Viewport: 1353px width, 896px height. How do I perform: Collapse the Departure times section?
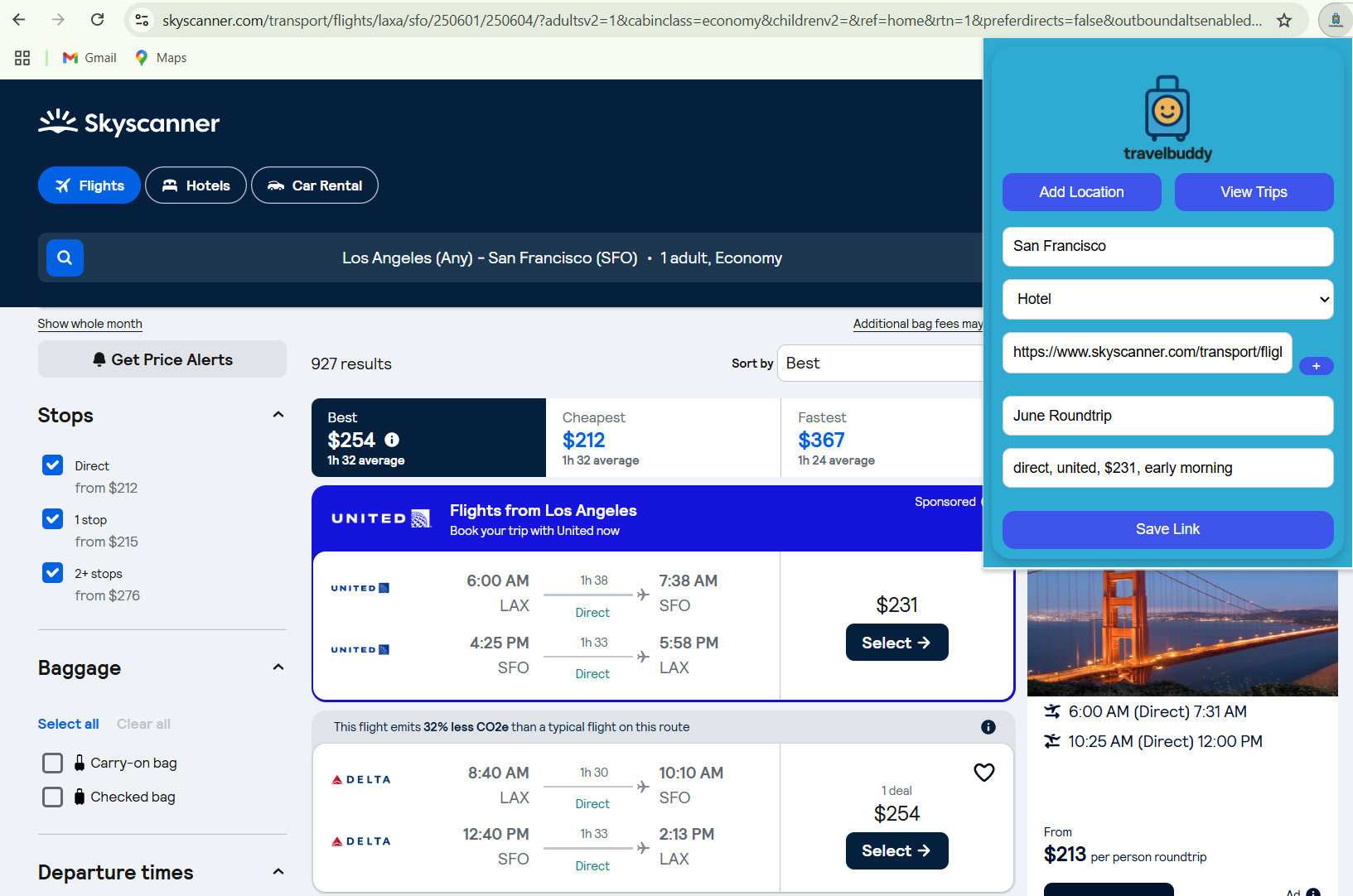coord(278,872)
